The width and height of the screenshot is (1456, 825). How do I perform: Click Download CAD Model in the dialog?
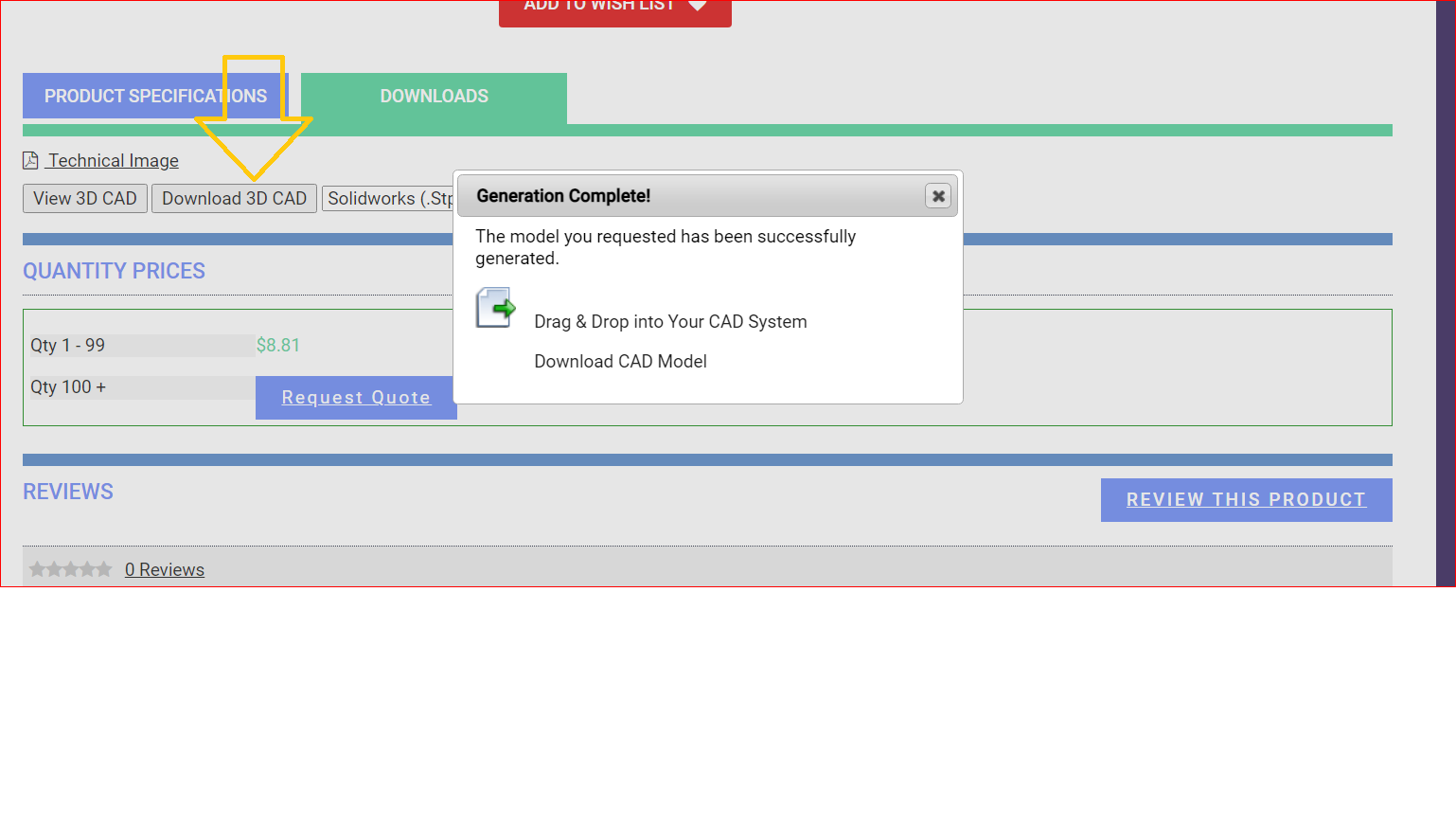(x=620, y=362)
